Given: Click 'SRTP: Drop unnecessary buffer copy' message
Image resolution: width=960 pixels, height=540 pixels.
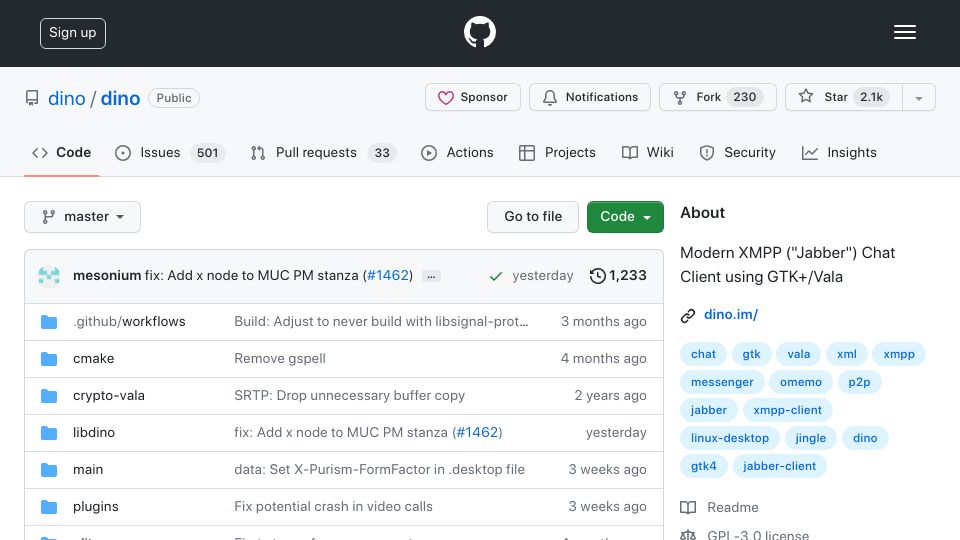Looking at the screenshot, I should (350, 396).
